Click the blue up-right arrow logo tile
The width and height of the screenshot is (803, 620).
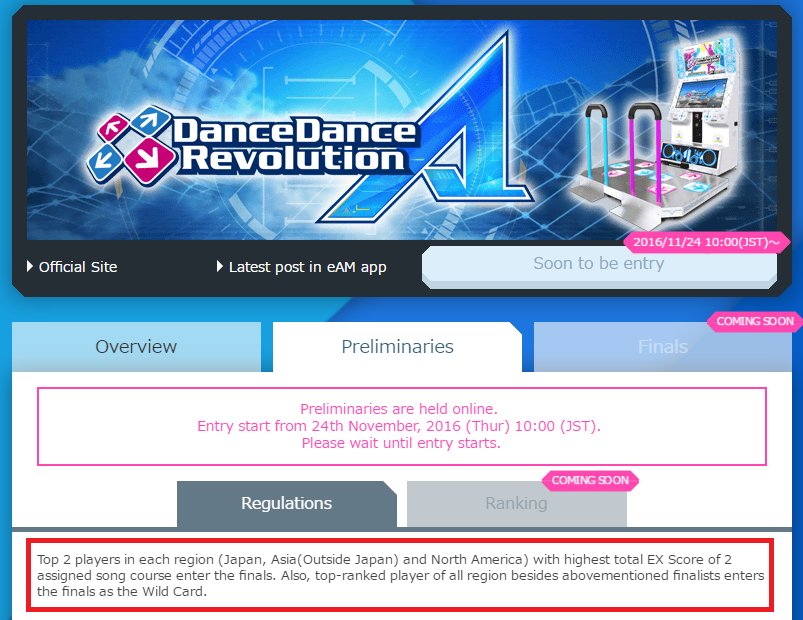pyautogui.click(x=150, y=121)
